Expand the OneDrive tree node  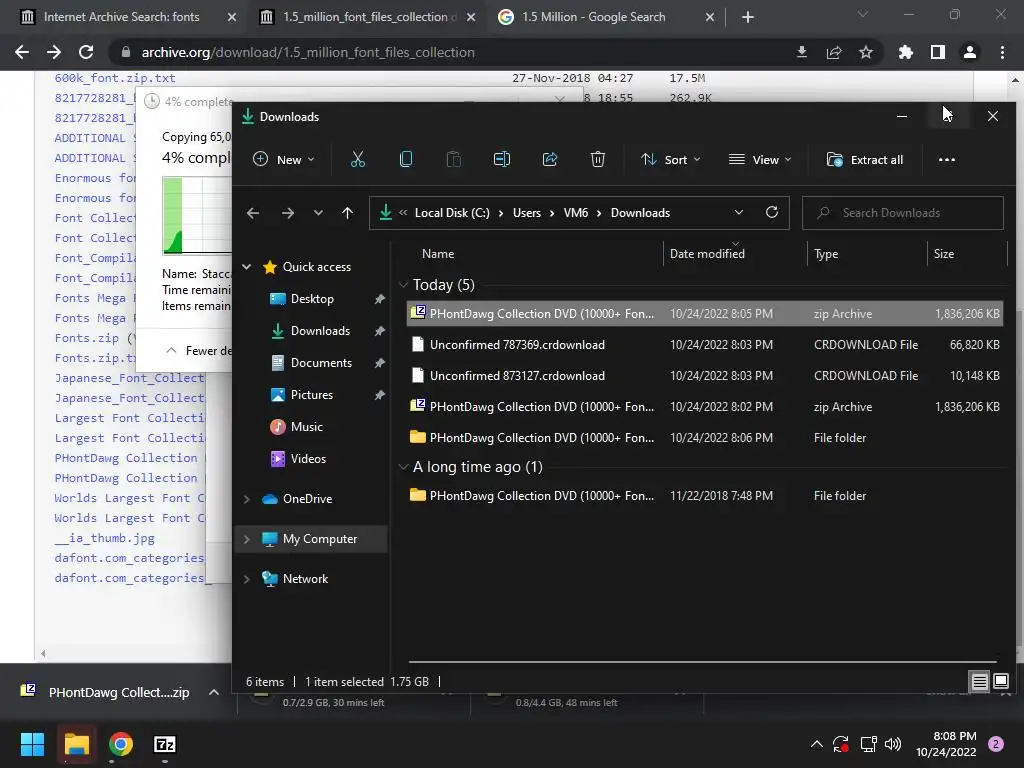pyautogui.click(x=247, y=499)
